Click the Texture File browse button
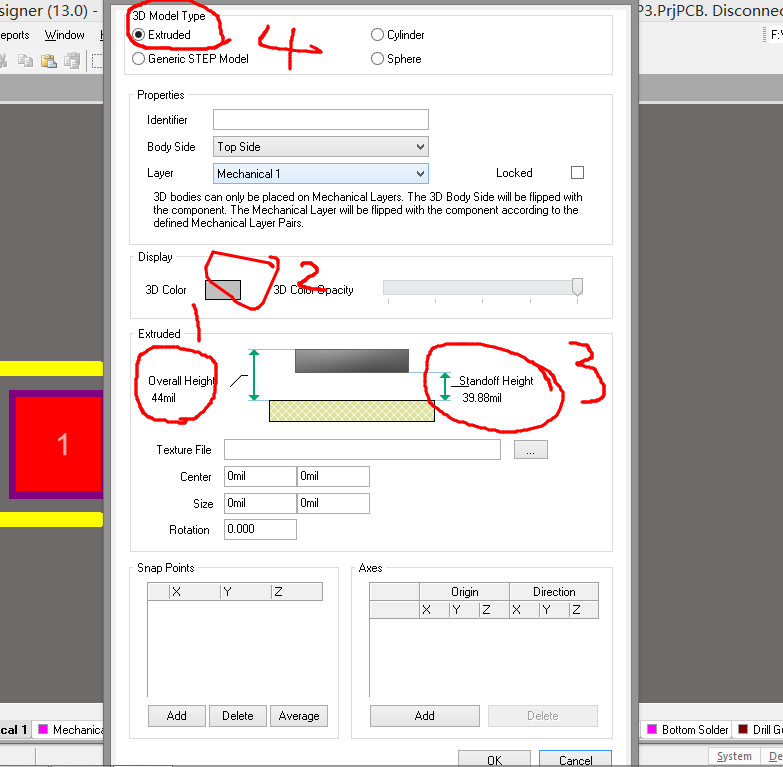 coord(530,450)
